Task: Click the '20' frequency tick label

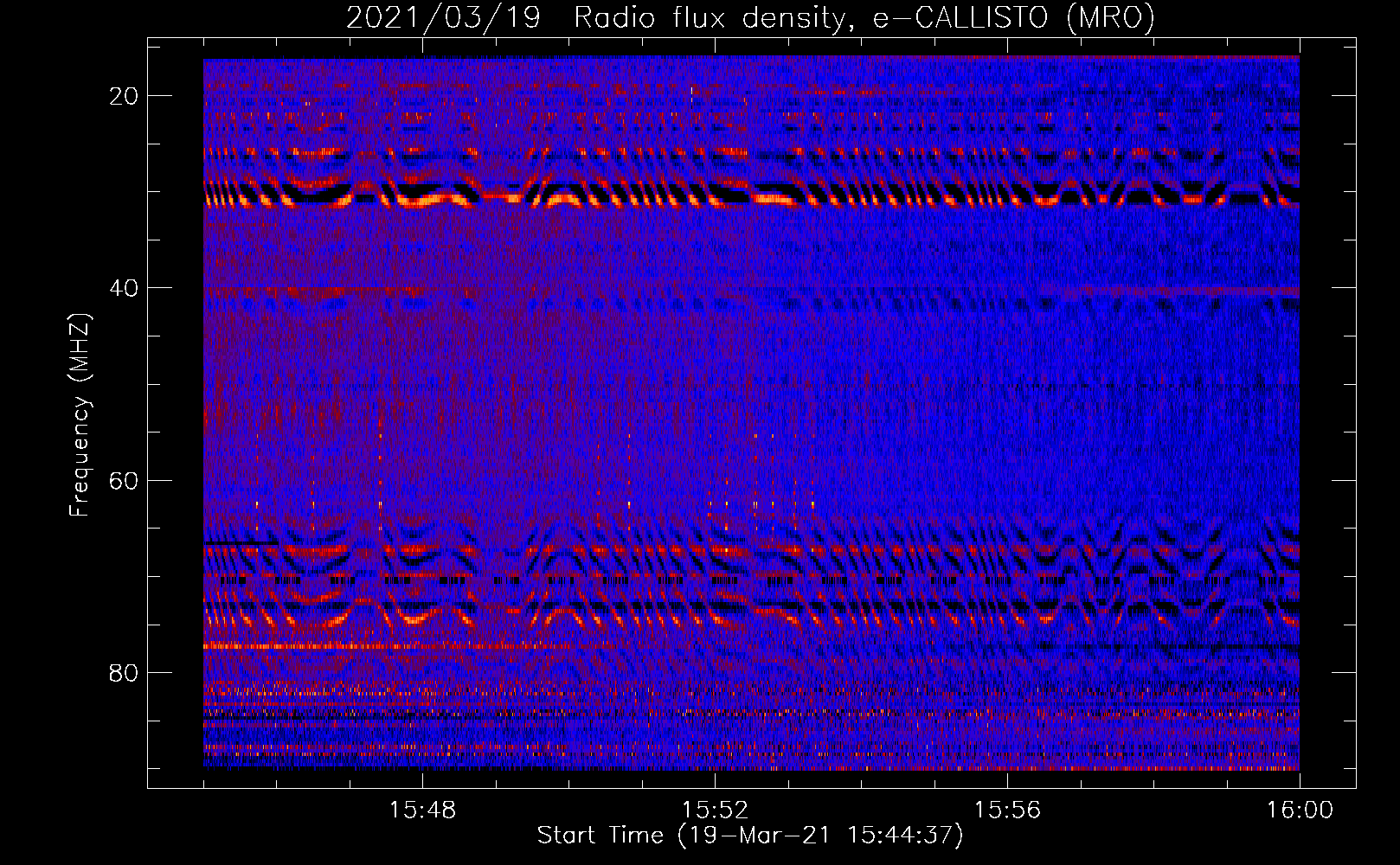Action: coord(124,96)
